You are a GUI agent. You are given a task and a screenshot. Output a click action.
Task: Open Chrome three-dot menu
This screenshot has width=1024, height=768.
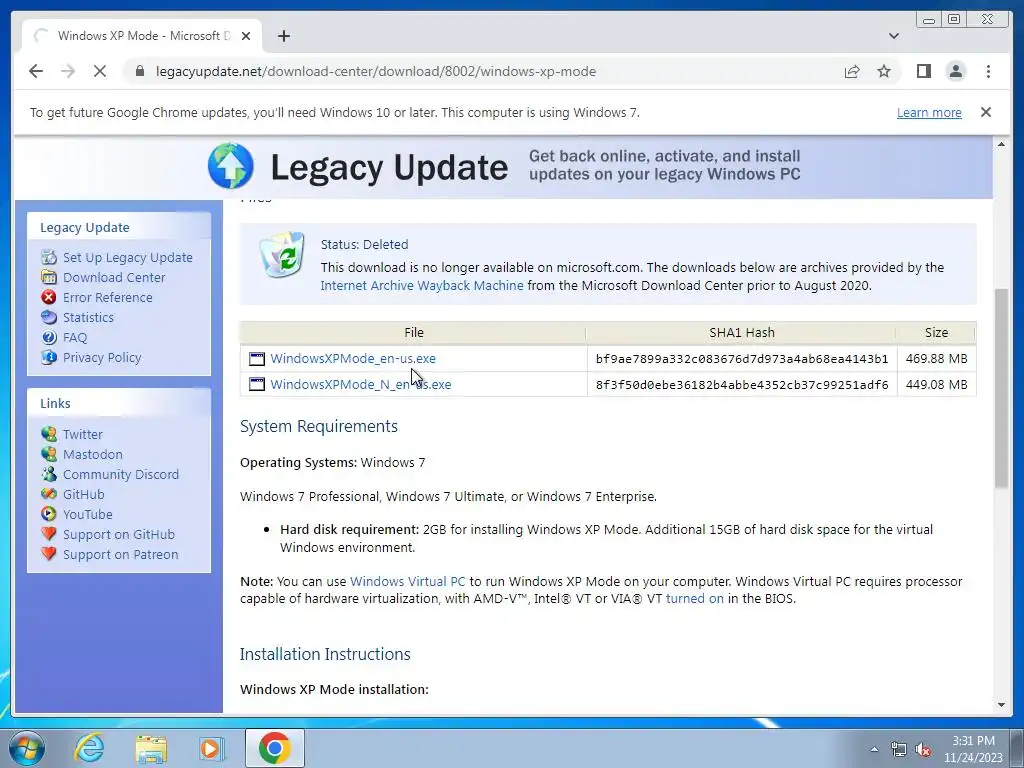point(988,71)
